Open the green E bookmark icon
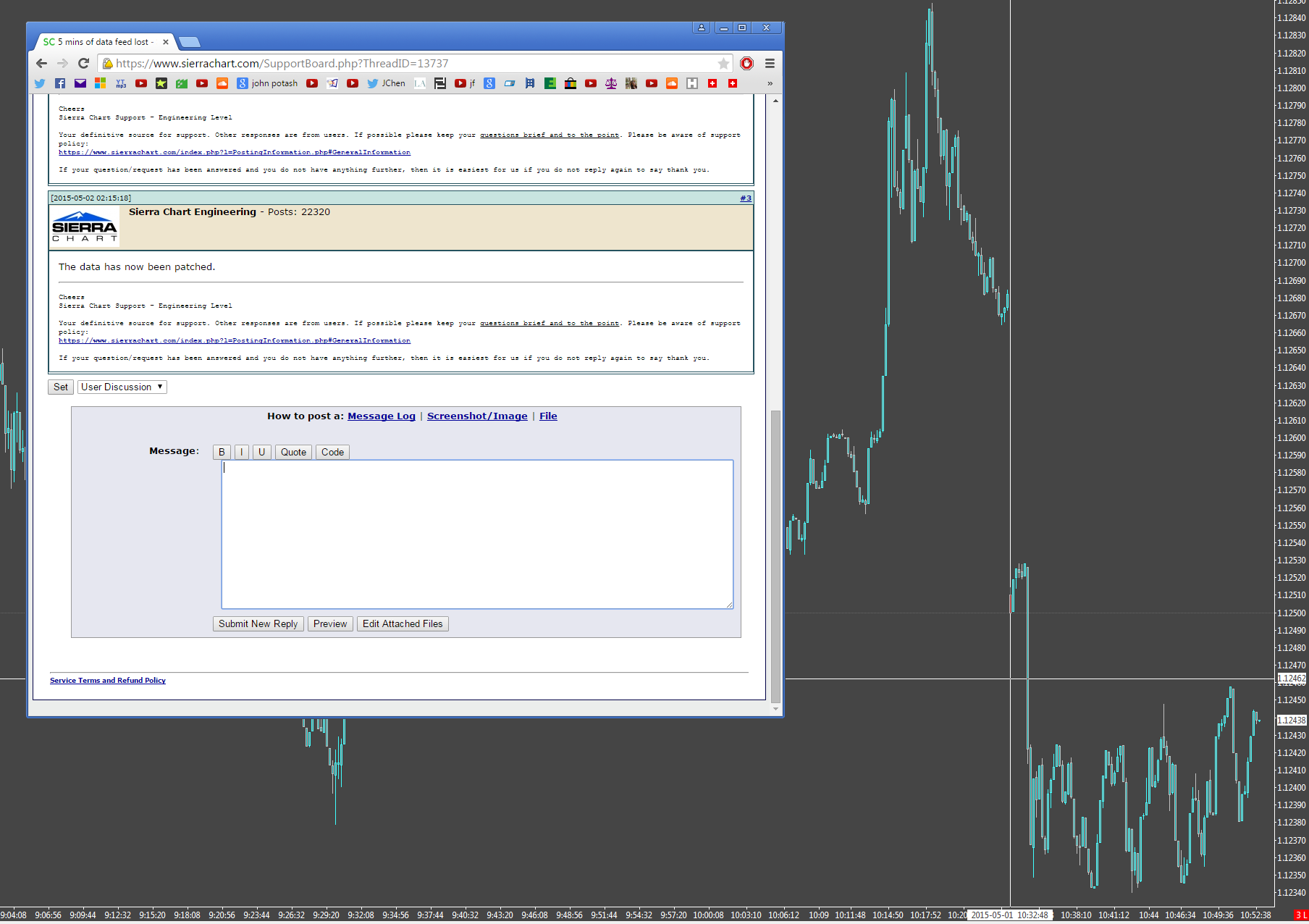 tap(550, 83)
